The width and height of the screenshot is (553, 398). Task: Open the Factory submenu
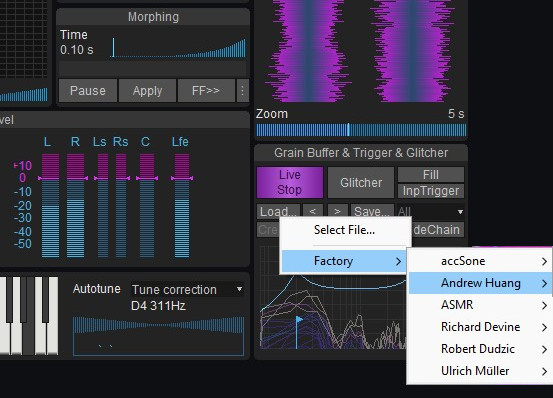[x=344, y=261]
